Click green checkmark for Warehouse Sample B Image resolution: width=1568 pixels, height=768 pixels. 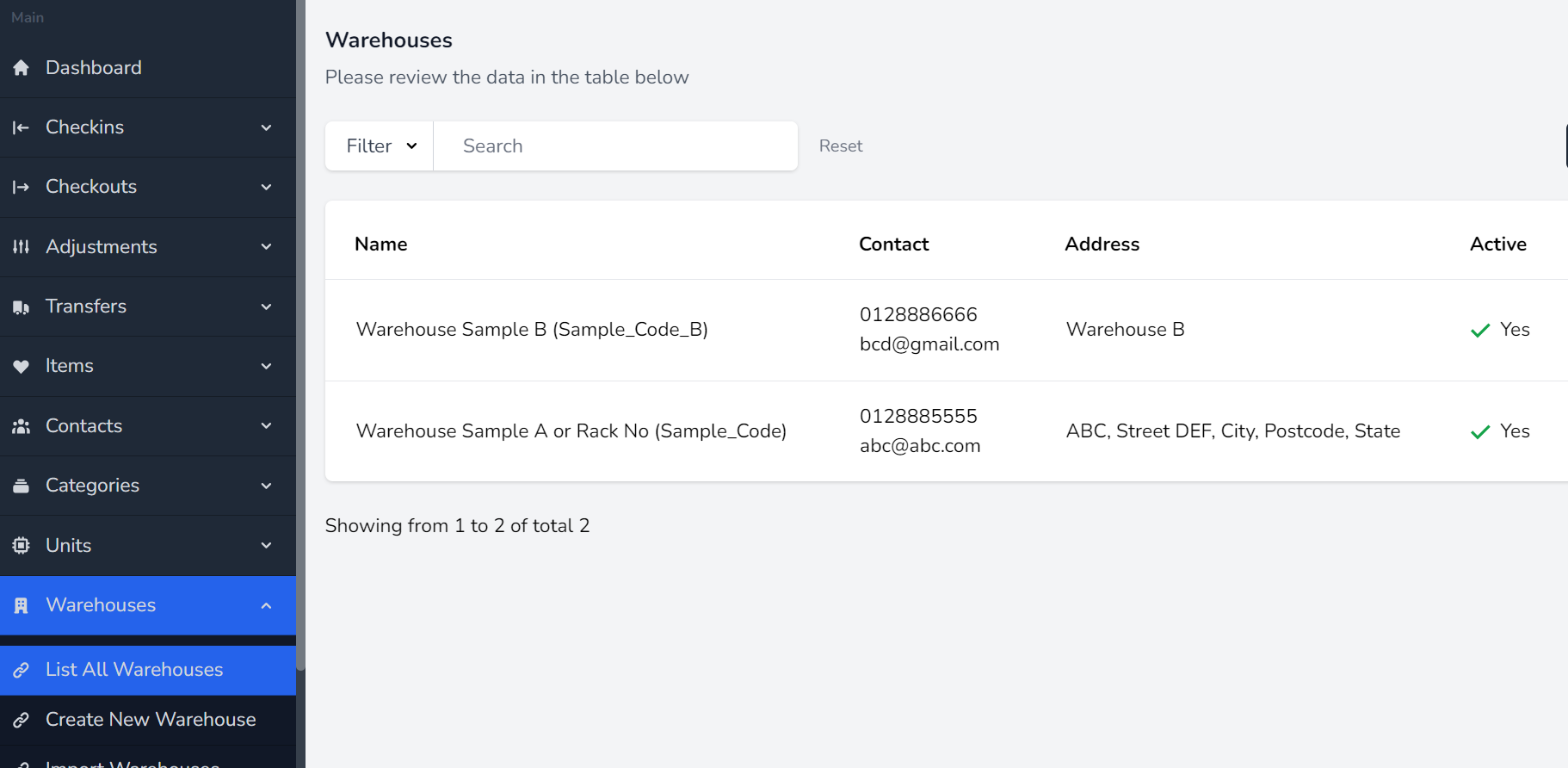pos(1479,331)
